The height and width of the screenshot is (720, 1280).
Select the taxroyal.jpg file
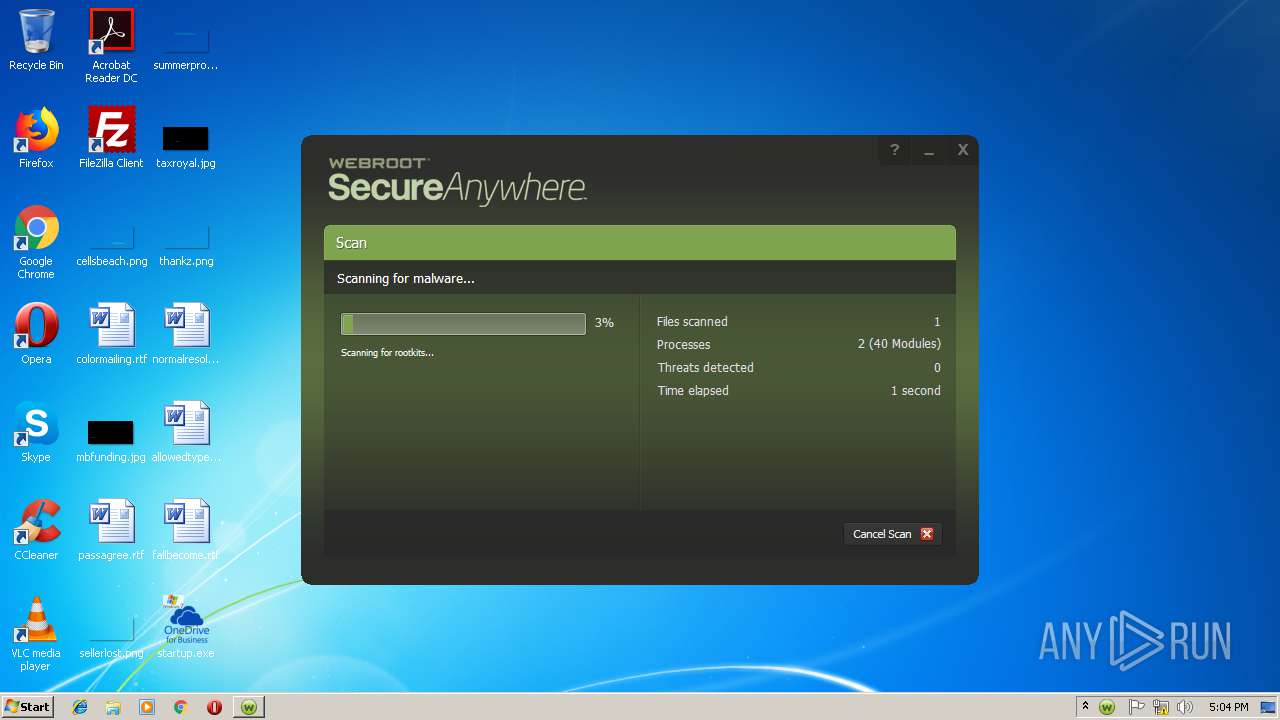click(x=185, y=146)
